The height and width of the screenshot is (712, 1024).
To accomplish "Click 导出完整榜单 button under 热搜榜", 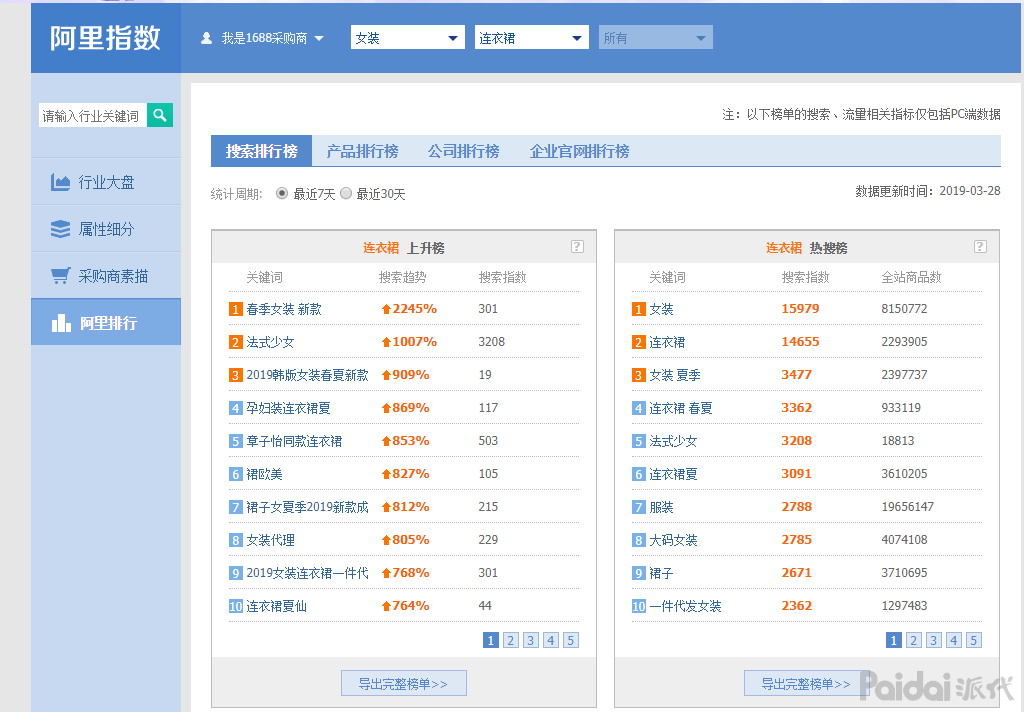I will [807, 683].
